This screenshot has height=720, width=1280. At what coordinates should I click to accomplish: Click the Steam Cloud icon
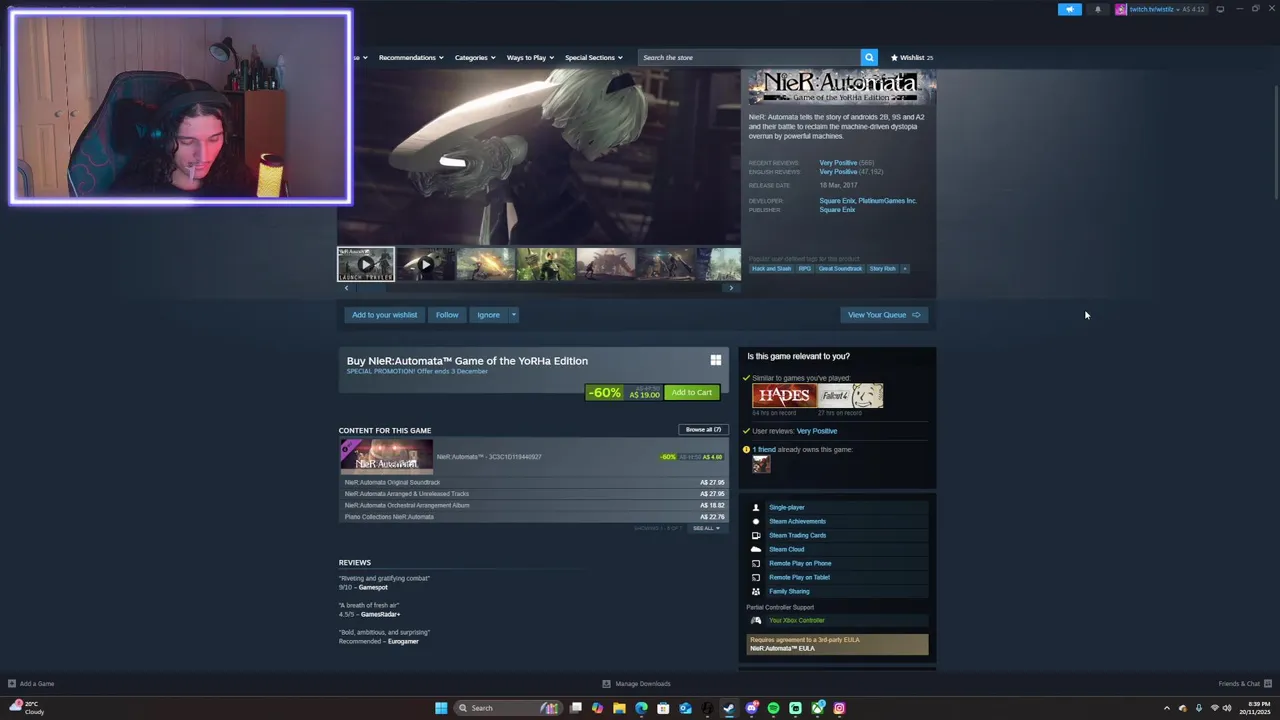(x=755, y=549)
